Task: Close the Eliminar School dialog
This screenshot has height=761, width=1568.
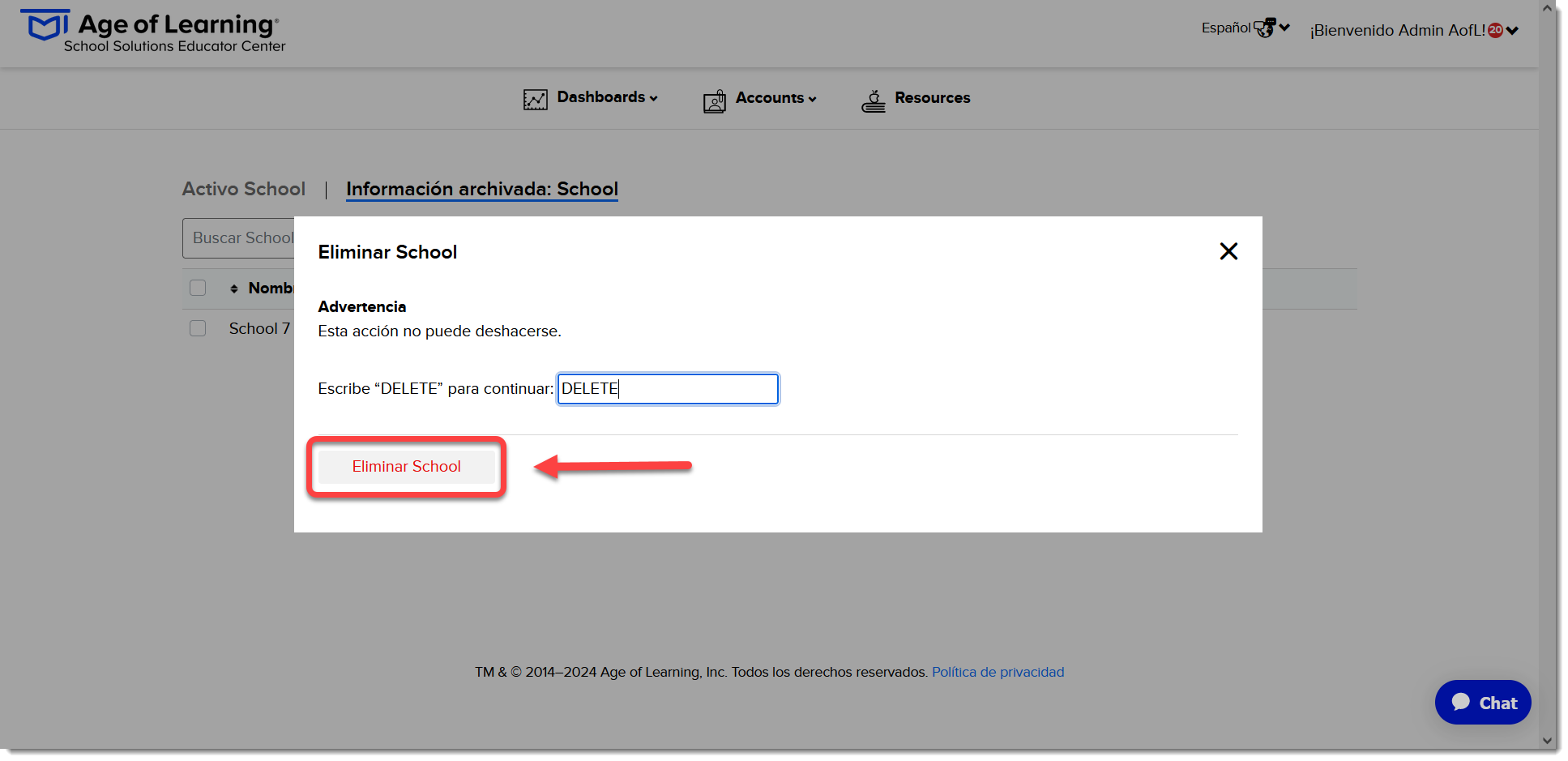Action: 1228,251
